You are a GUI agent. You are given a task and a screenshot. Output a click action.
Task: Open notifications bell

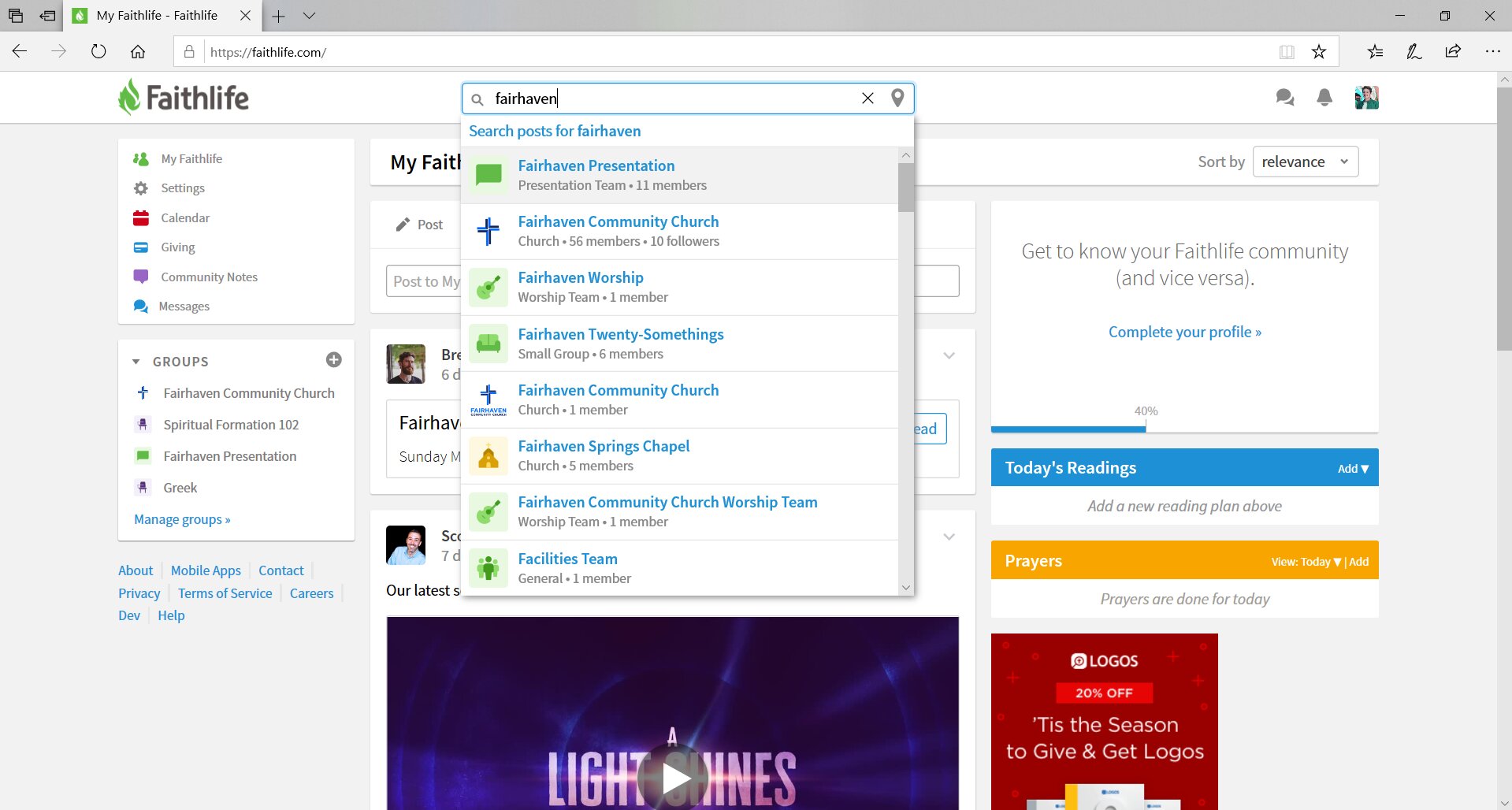click(1324, 98)
